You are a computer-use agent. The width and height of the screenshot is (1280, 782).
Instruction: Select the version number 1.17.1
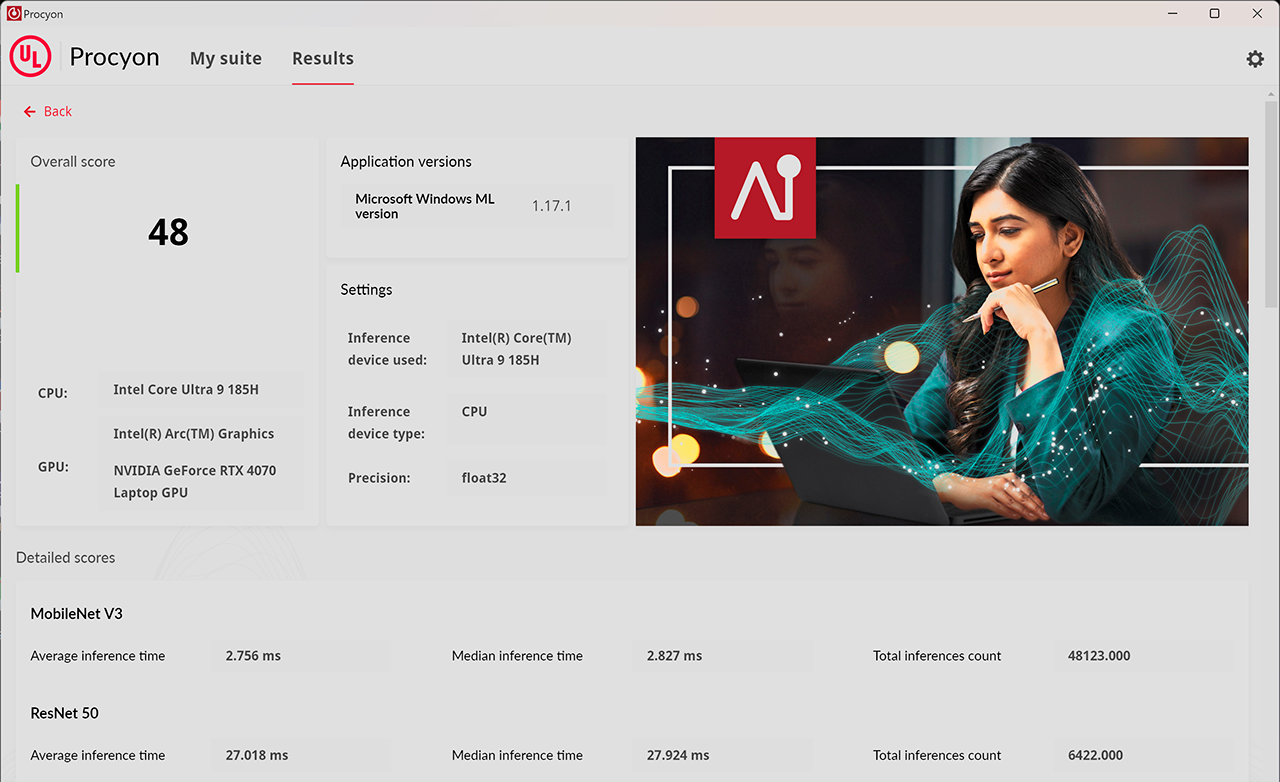tap(551, 206)
